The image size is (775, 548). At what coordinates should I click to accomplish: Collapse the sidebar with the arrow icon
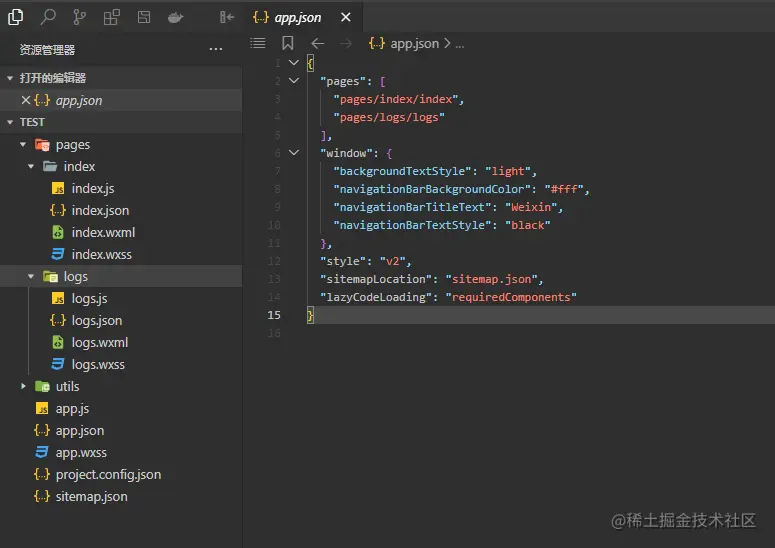227,17
